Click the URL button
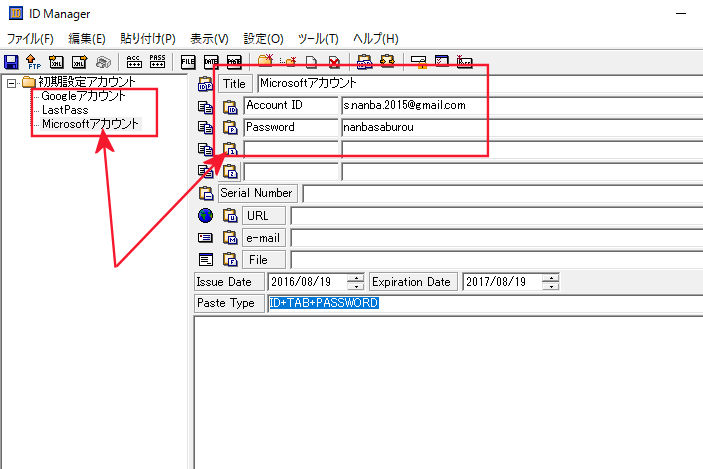The width and height of the screenshot is (703, 469). pyautogui.click(x=264, y=216)
